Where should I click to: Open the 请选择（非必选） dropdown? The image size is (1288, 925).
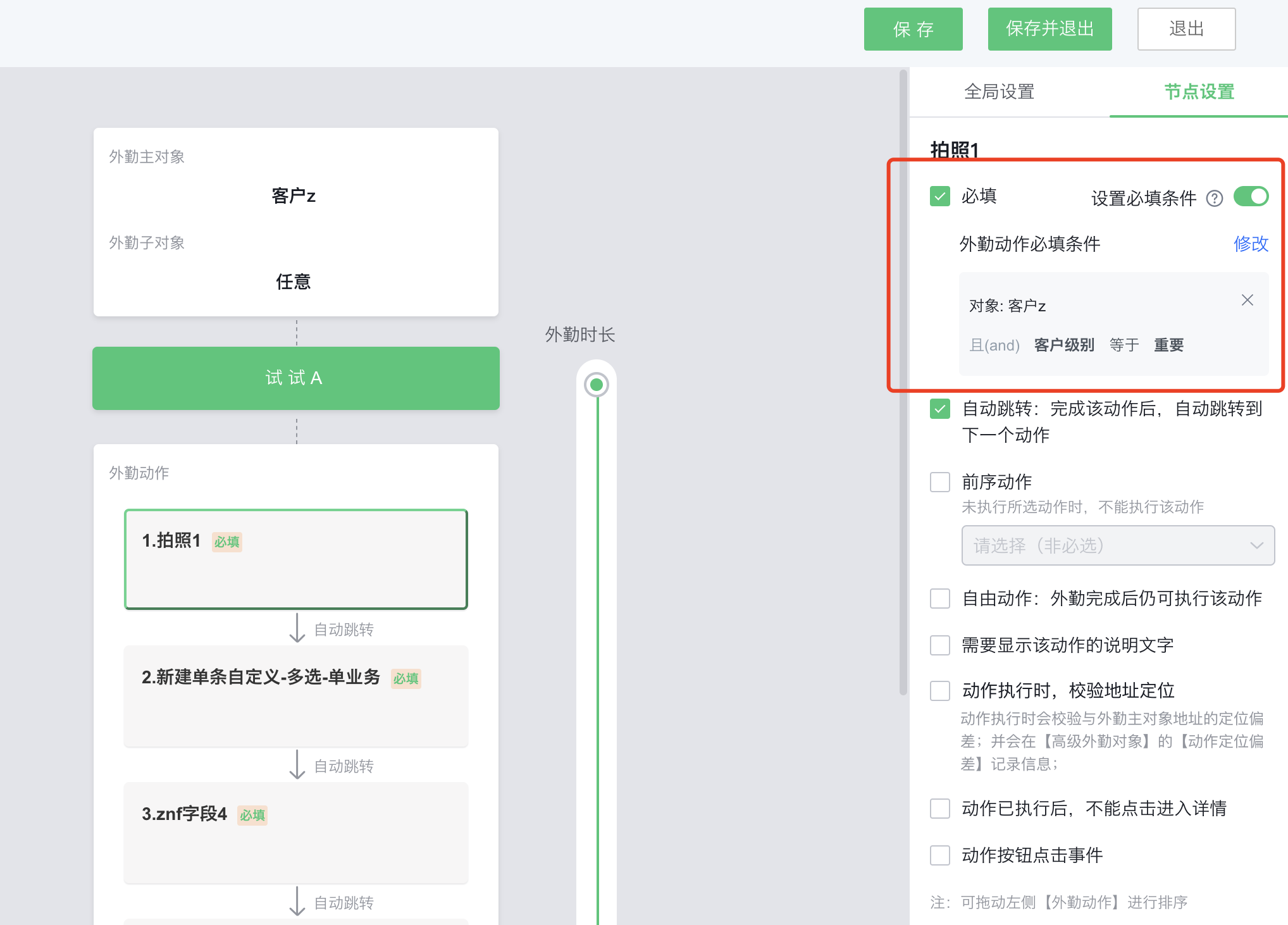1117,545
